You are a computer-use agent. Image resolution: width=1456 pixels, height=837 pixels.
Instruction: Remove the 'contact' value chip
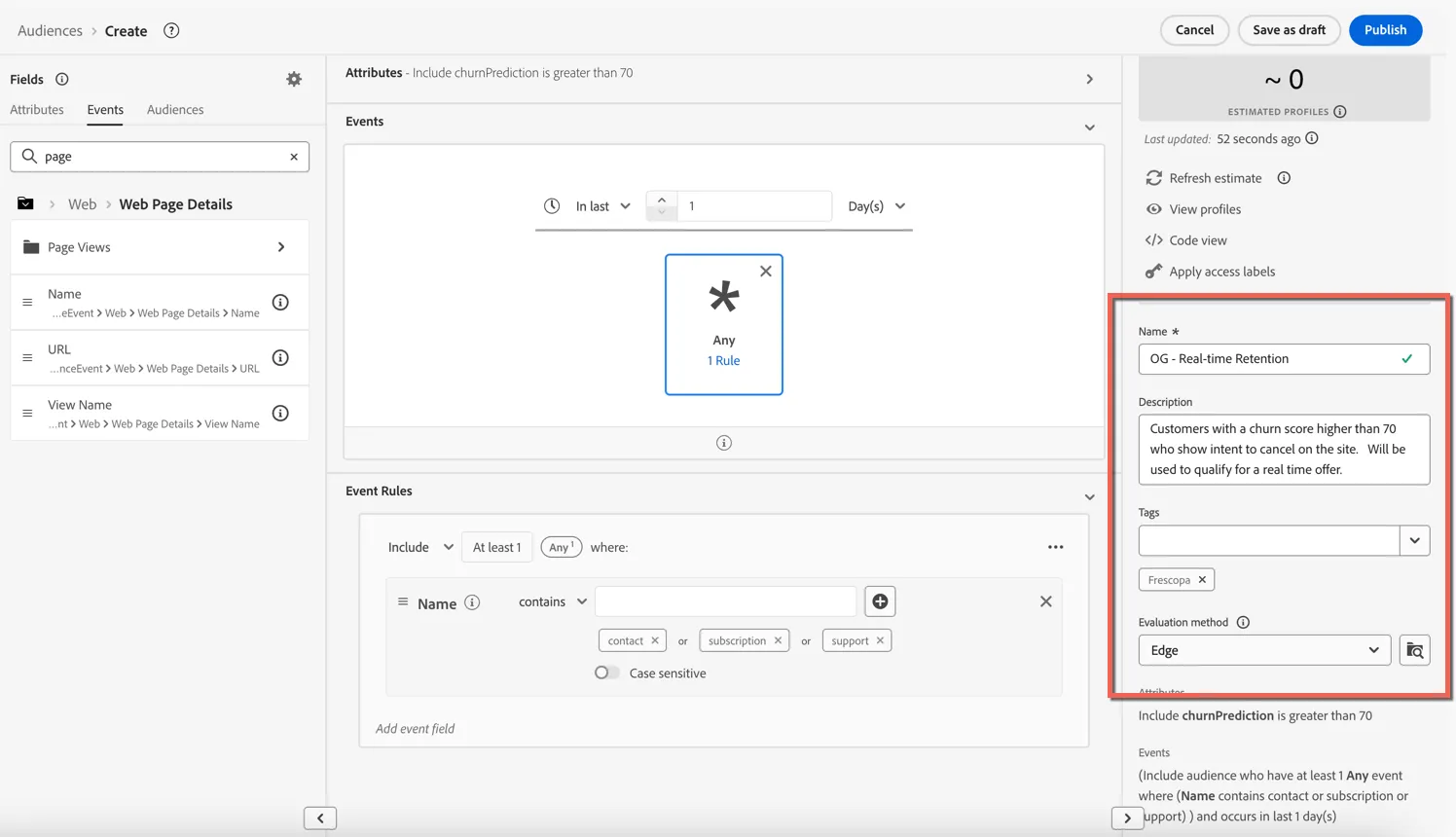[655, 640]
